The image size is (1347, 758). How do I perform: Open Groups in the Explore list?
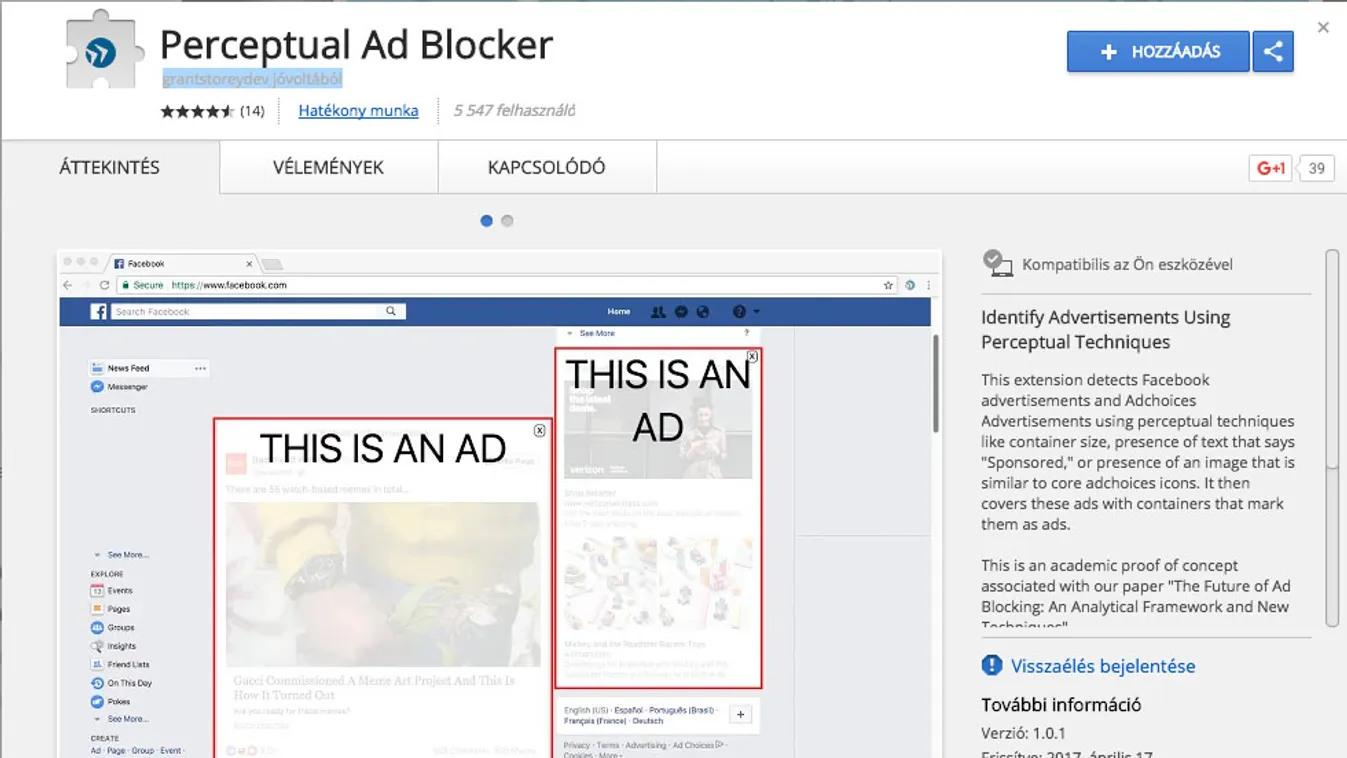(113, 628)
